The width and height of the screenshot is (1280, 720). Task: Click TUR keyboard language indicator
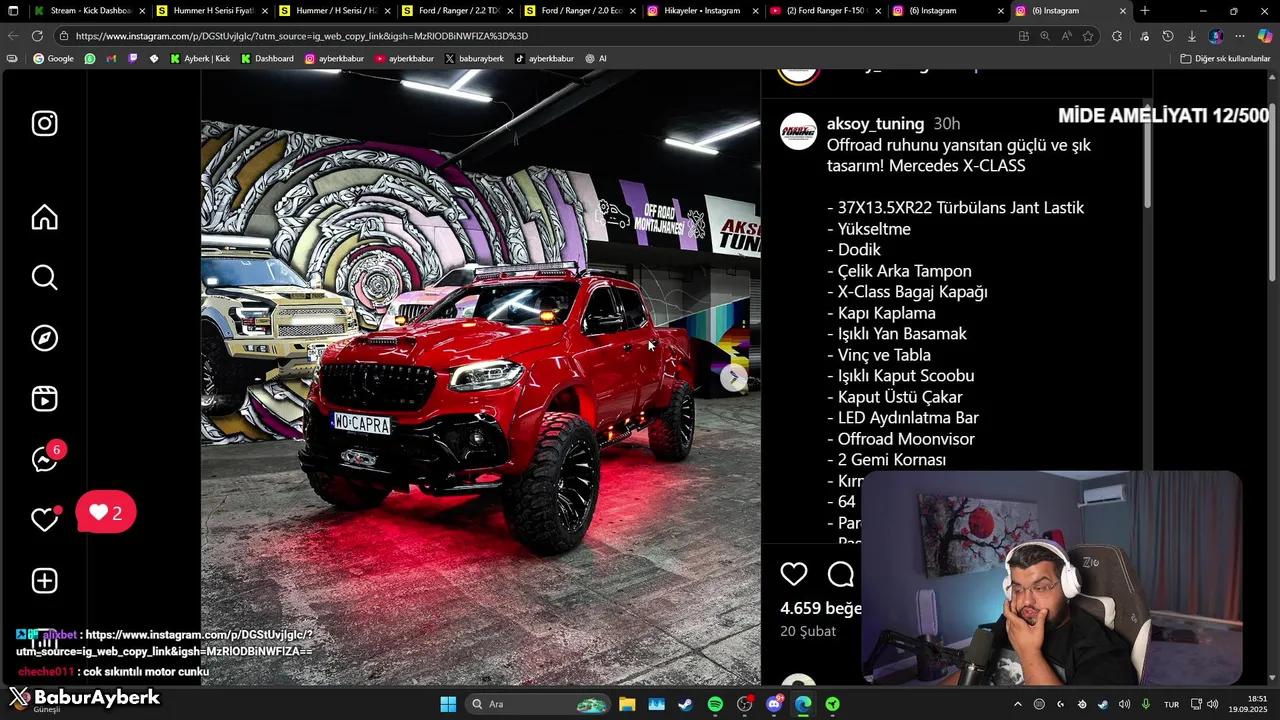click(x=1171, y=704)
